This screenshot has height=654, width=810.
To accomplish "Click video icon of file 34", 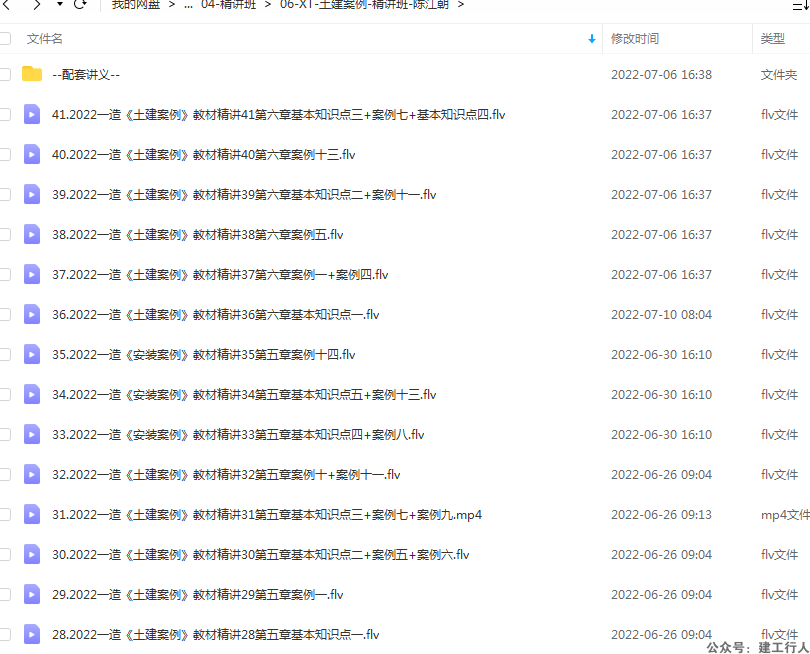I will point(32,395).
